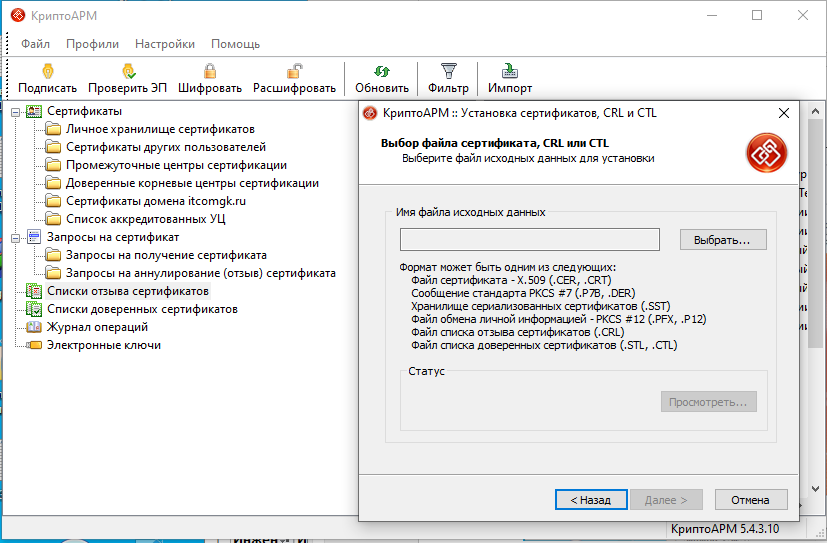This screenshot has height=543, width=827.
Task: Close the certificate installation dialog
Action: [x=784, y=113]
